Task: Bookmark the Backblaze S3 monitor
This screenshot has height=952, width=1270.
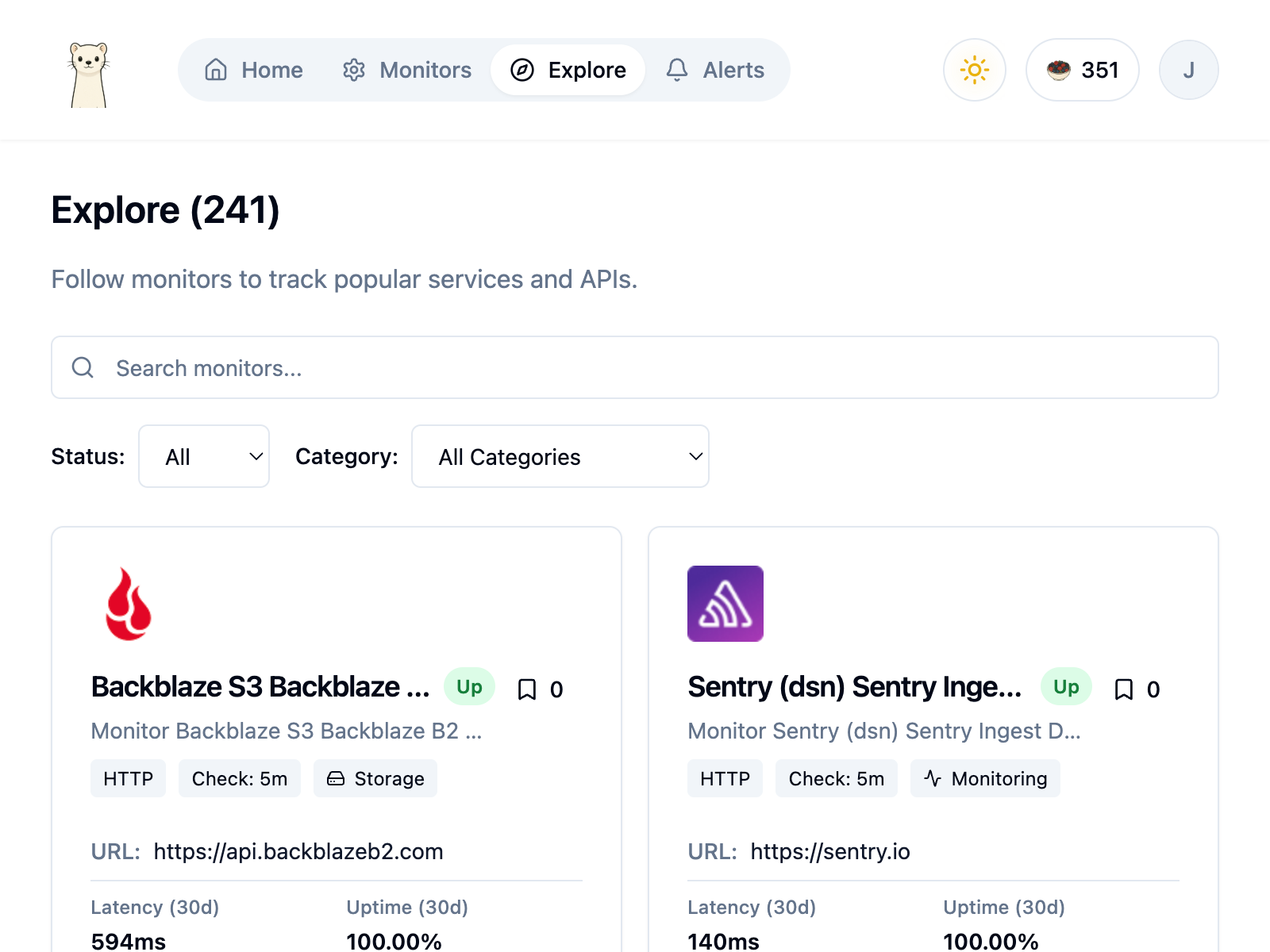Action: click(x=527, y=689)
